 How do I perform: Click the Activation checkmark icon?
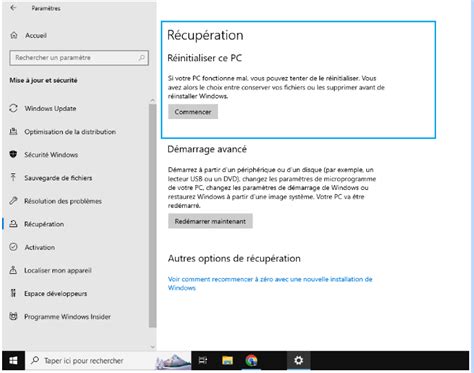coord(13,247)
